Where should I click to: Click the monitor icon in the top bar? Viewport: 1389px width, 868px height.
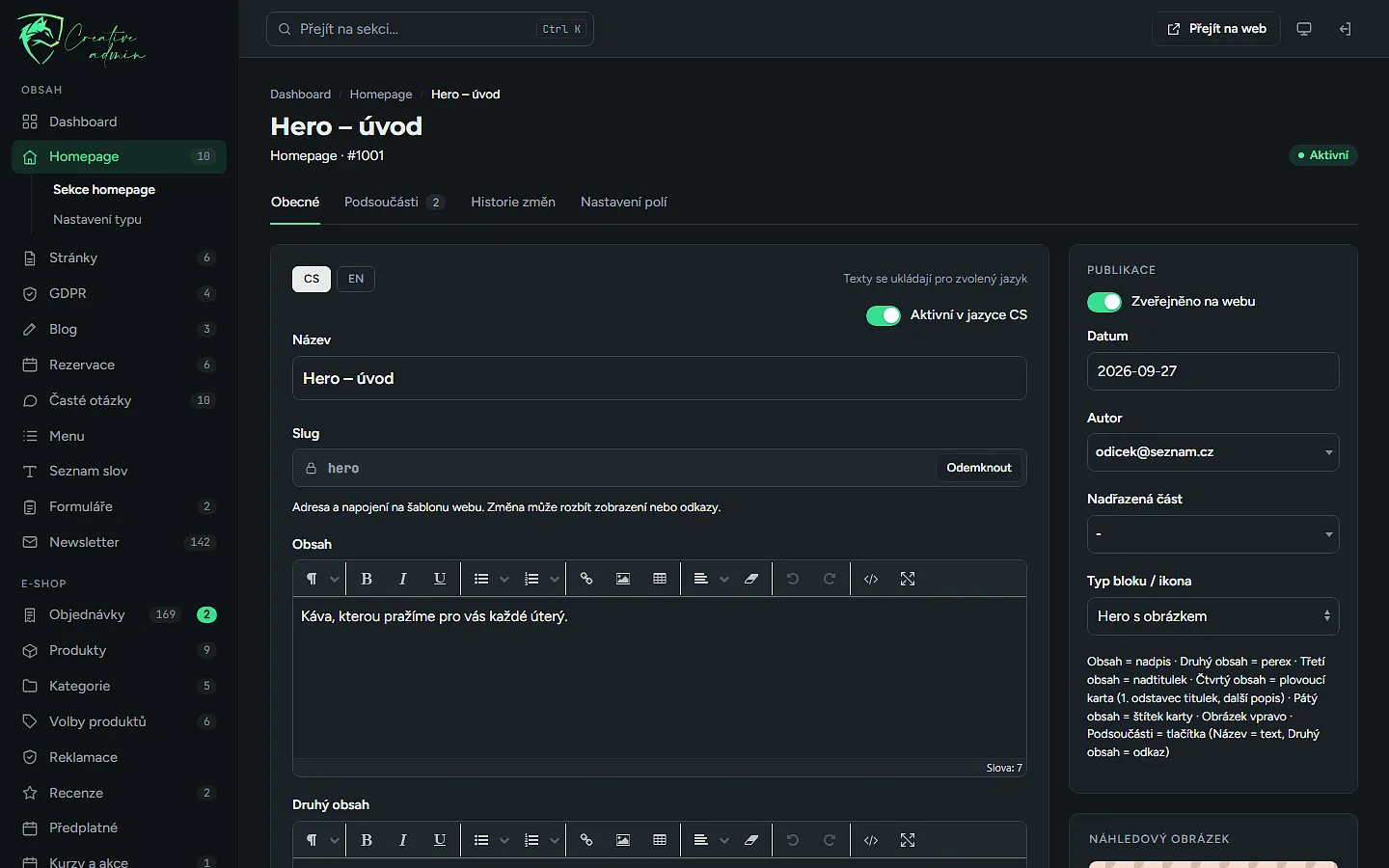[x=1304, y=29]
